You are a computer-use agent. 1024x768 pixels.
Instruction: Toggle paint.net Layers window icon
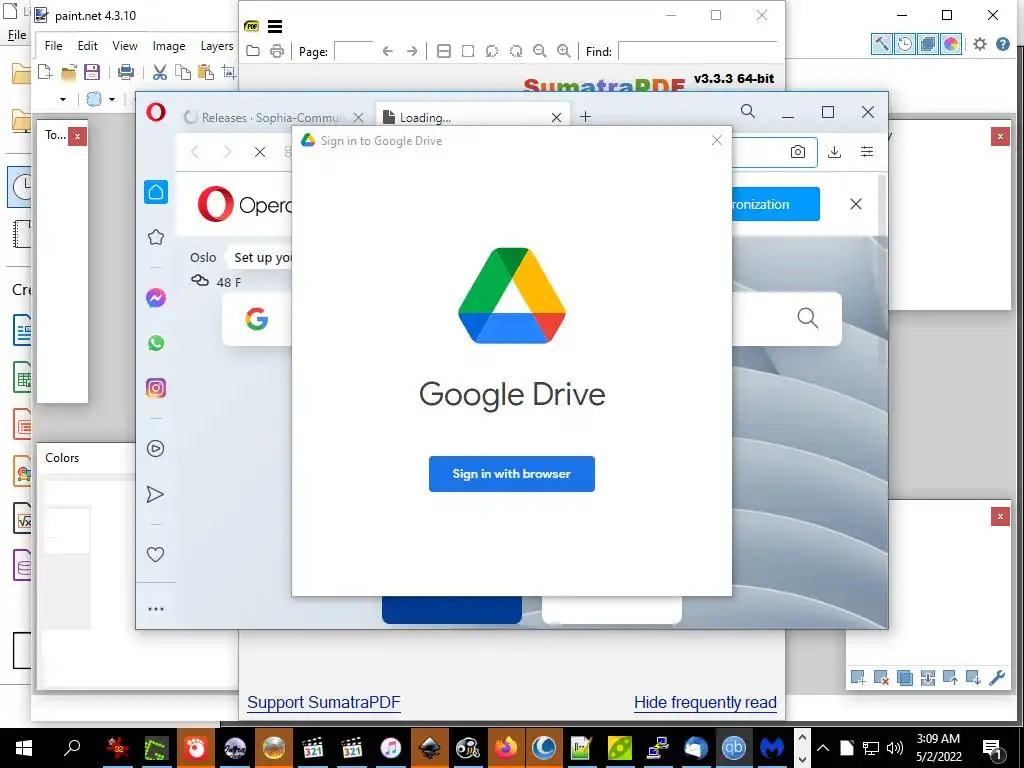(x=927, y=44)
